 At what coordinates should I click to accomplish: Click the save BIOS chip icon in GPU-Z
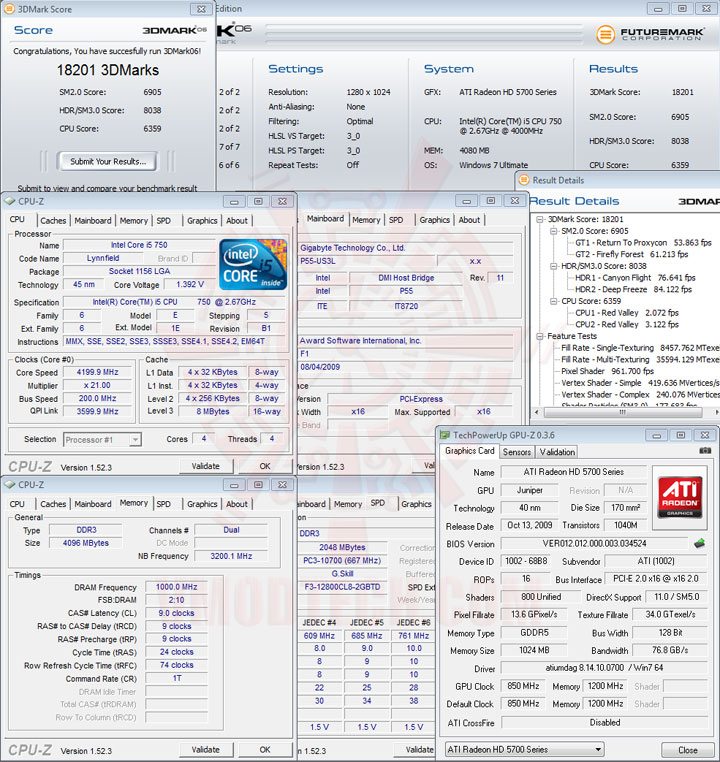pyautogui.click(x=699, y=543)
